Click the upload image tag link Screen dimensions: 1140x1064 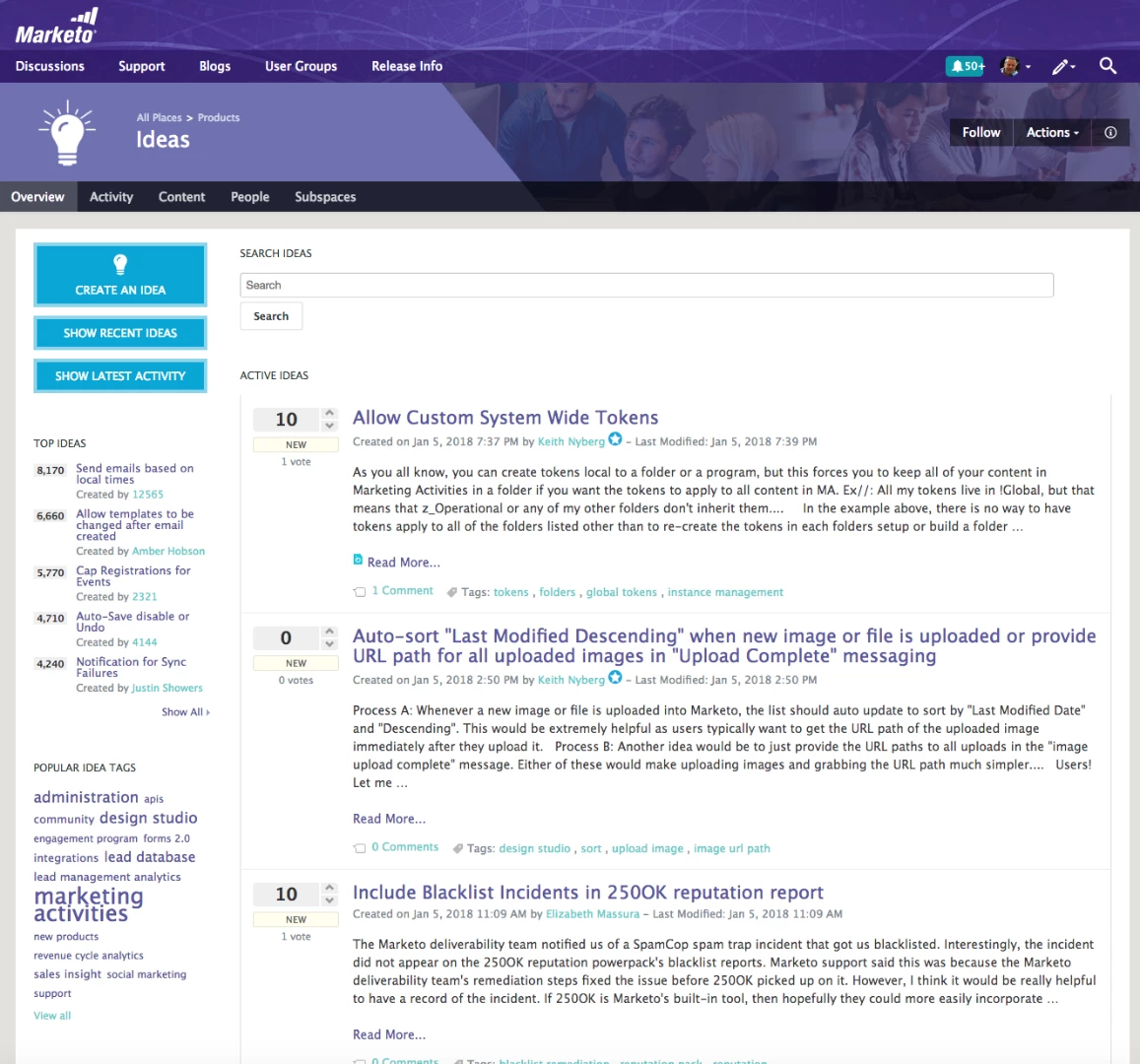(x=647, y=848)
